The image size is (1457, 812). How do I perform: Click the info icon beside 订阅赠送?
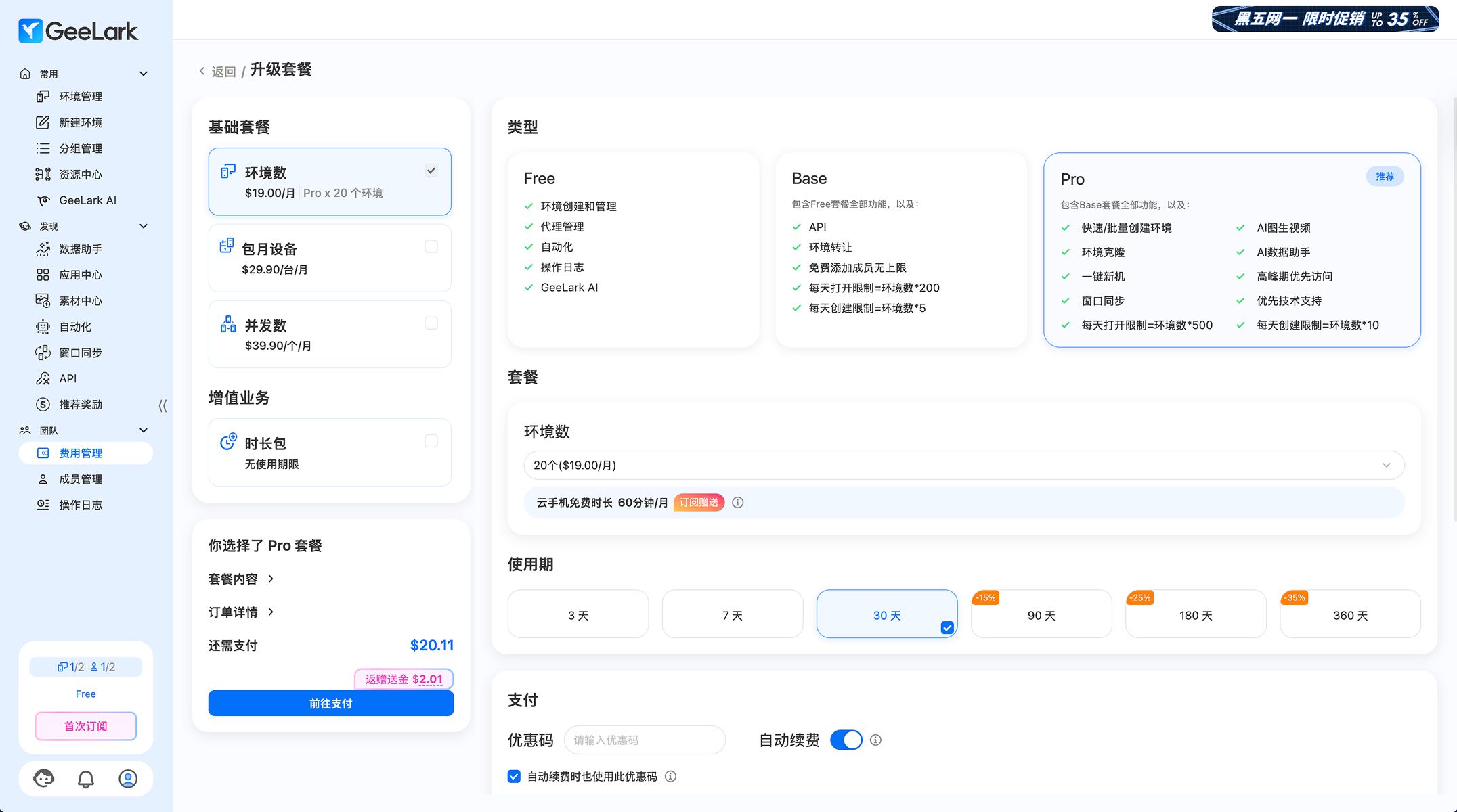pos(738,503)
